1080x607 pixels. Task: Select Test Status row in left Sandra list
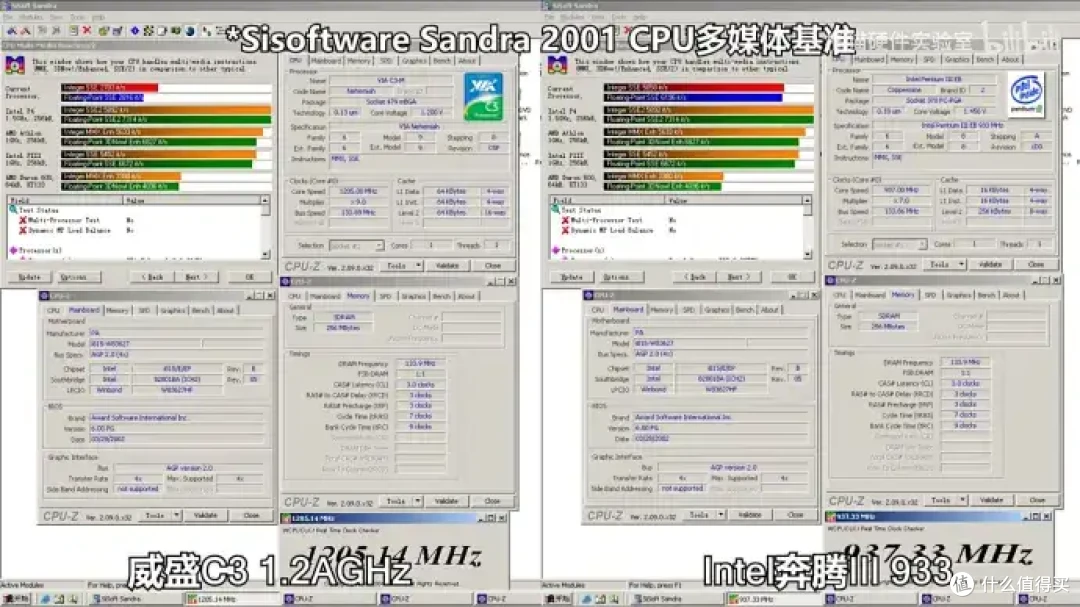pos(39,210)
